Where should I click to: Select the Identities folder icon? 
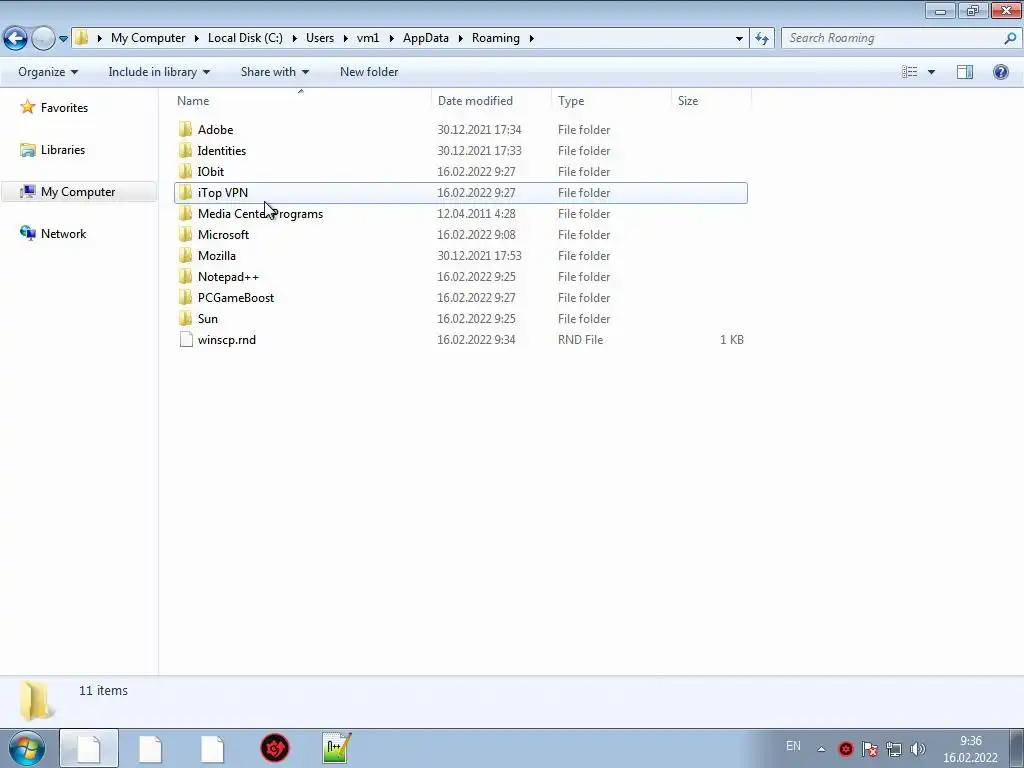pos(185,150)
